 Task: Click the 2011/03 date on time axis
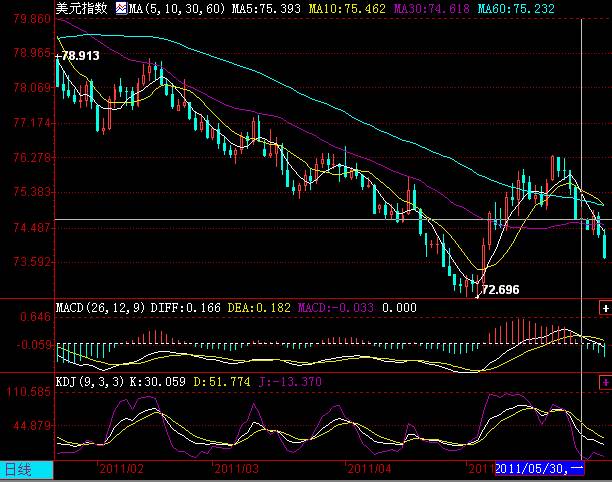pos(237,469)
